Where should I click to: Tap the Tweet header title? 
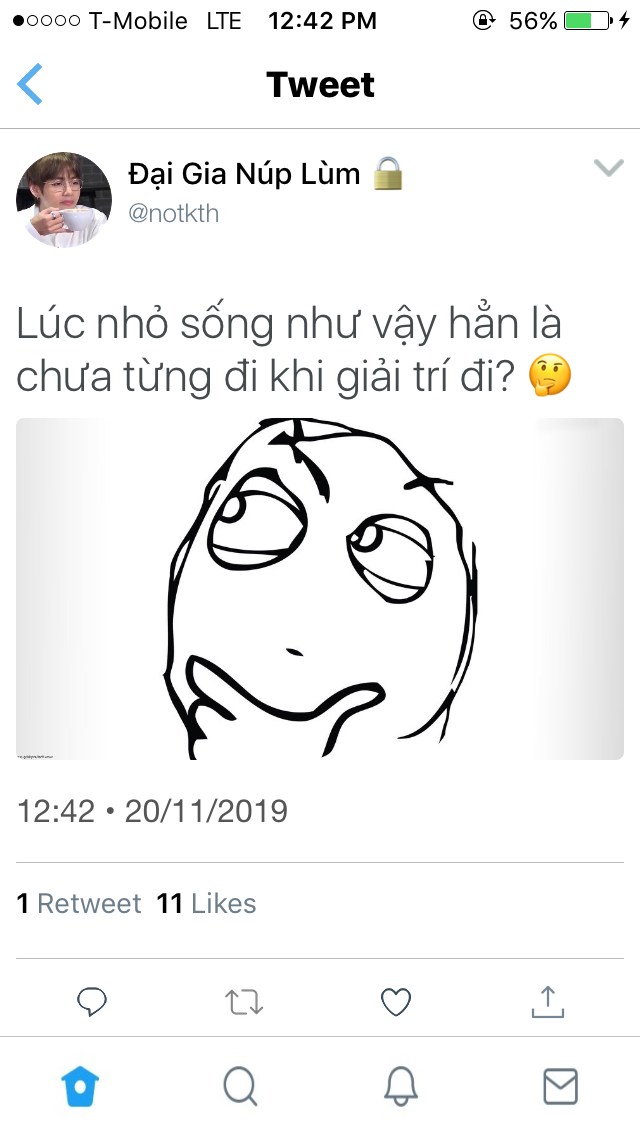coord(320,84)
